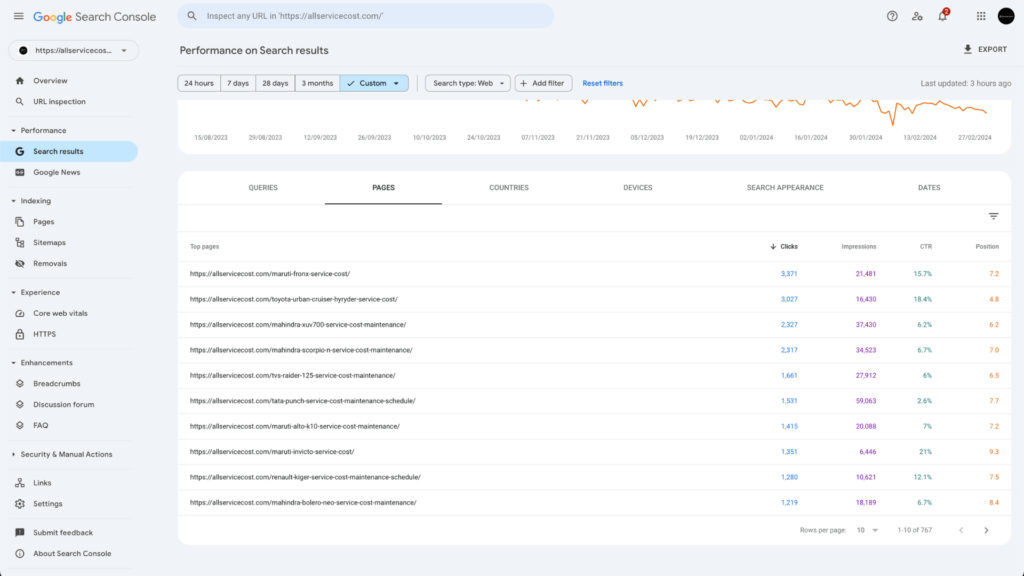Image resolution: width=1024 pixels, height=576 pixels.
Task: Click the Links icon
Action: point(20,483)
